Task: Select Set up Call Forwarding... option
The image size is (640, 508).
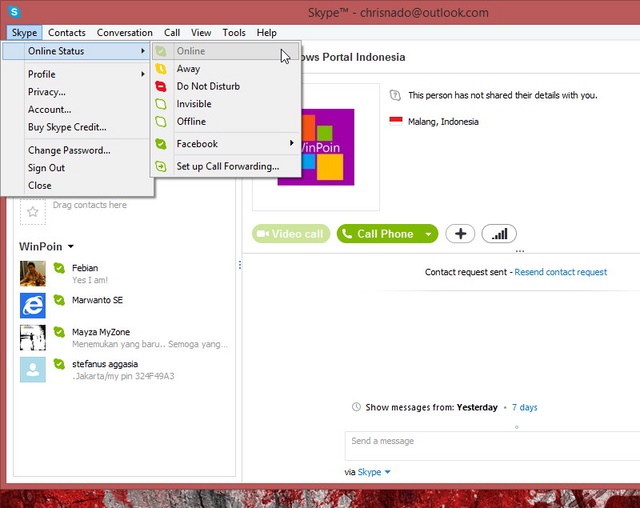Action: tap(228, 166)
